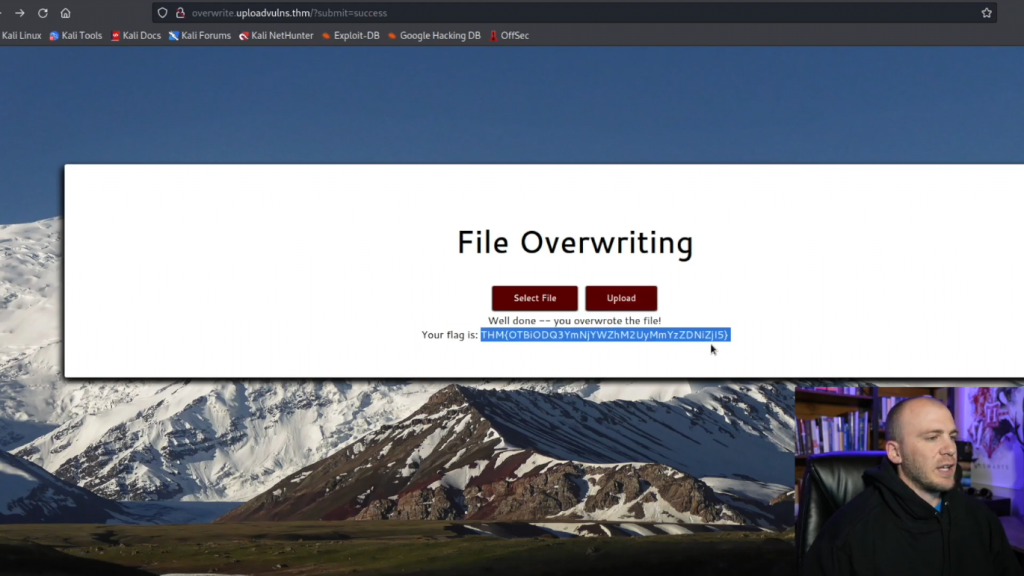This screenshot has height=576, width=1024.
Task: Click the Select File button
Action: (x=535, y=298)
